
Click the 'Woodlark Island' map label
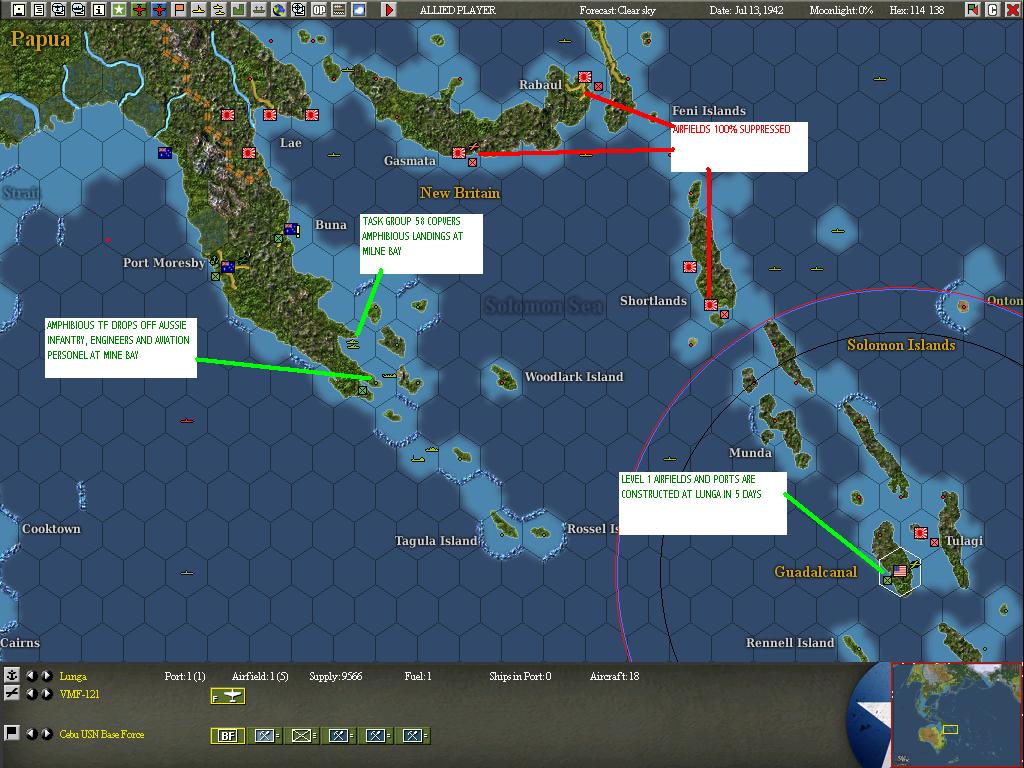pos(573,377)
